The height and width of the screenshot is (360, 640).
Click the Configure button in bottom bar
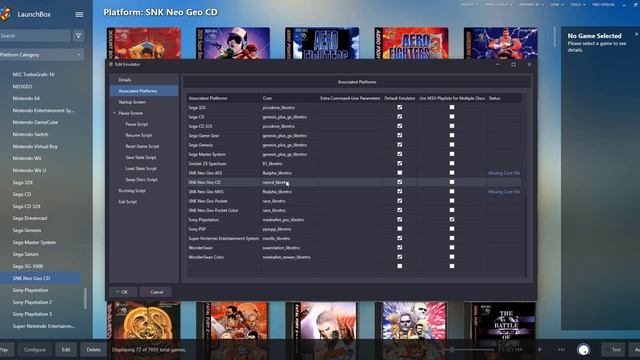[x=35, y=350]
